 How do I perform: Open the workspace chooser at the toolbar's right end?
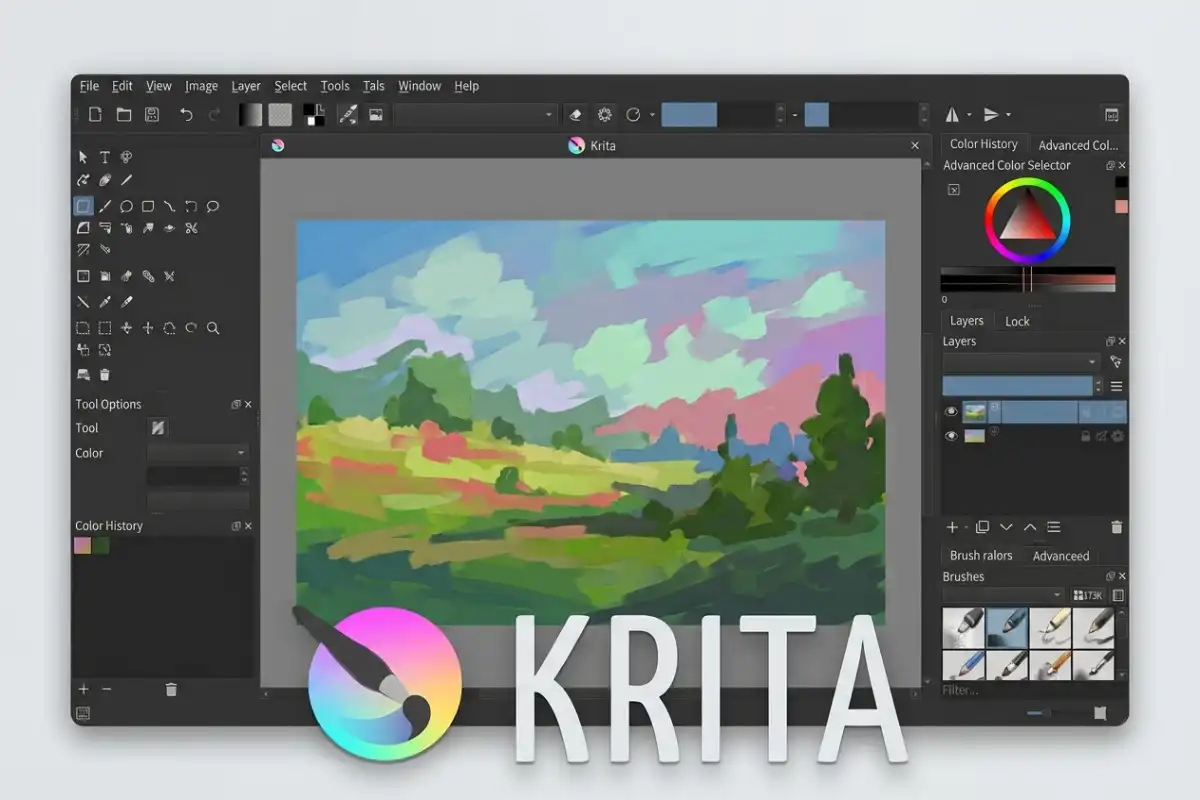pos(1111,115)
